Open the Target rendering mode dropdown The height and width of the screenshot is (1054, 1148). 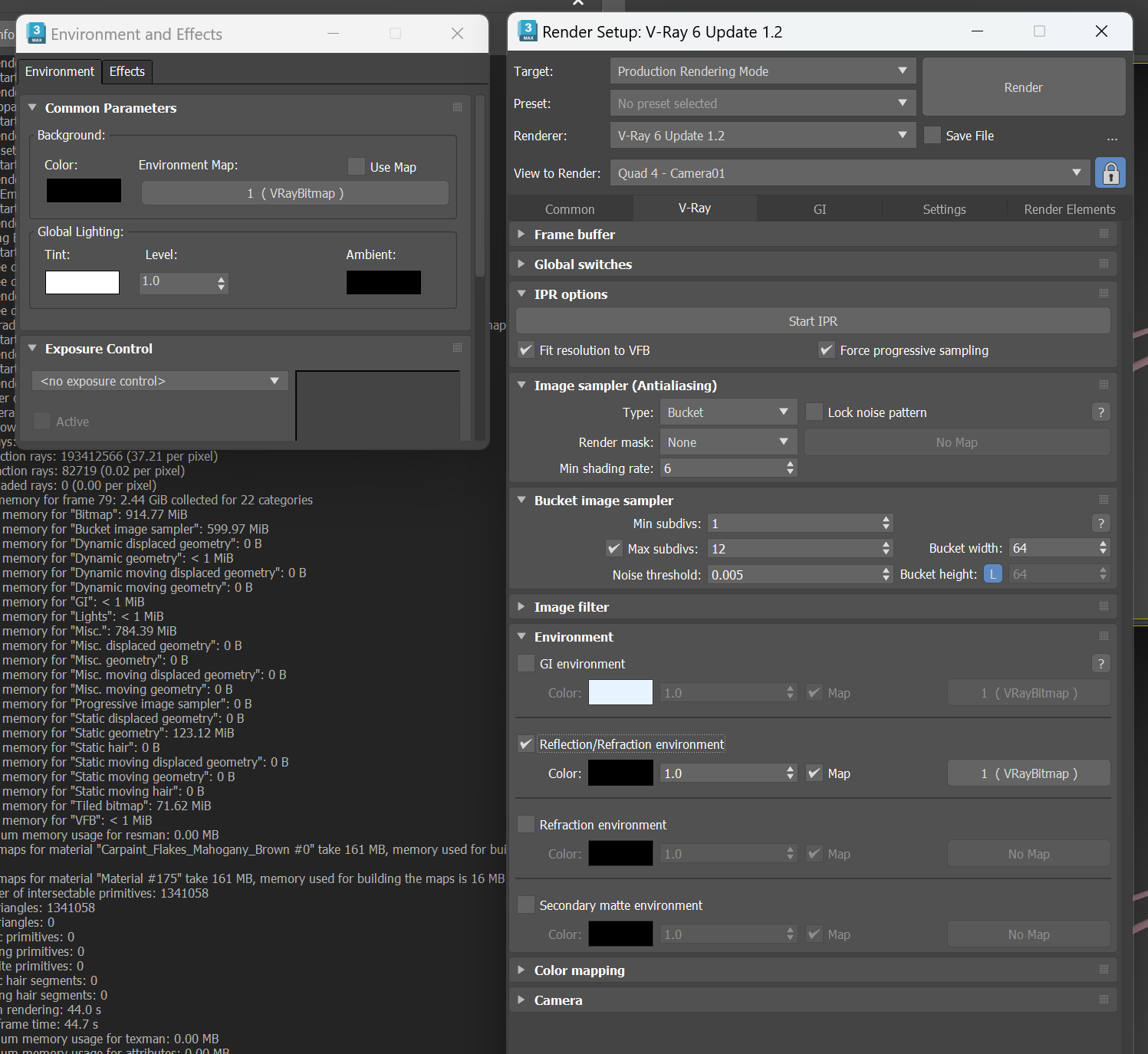click(x=763, y=71)
